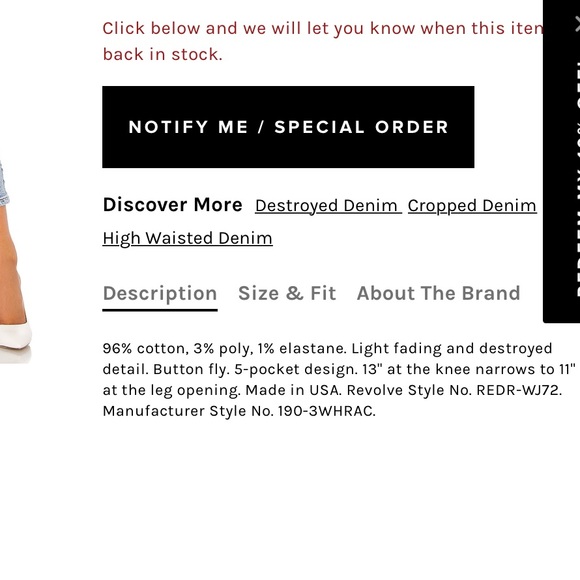Viewport: 580px width, 580px height.
Task: Visit the High Waisted Denim link
Action: 188,238
